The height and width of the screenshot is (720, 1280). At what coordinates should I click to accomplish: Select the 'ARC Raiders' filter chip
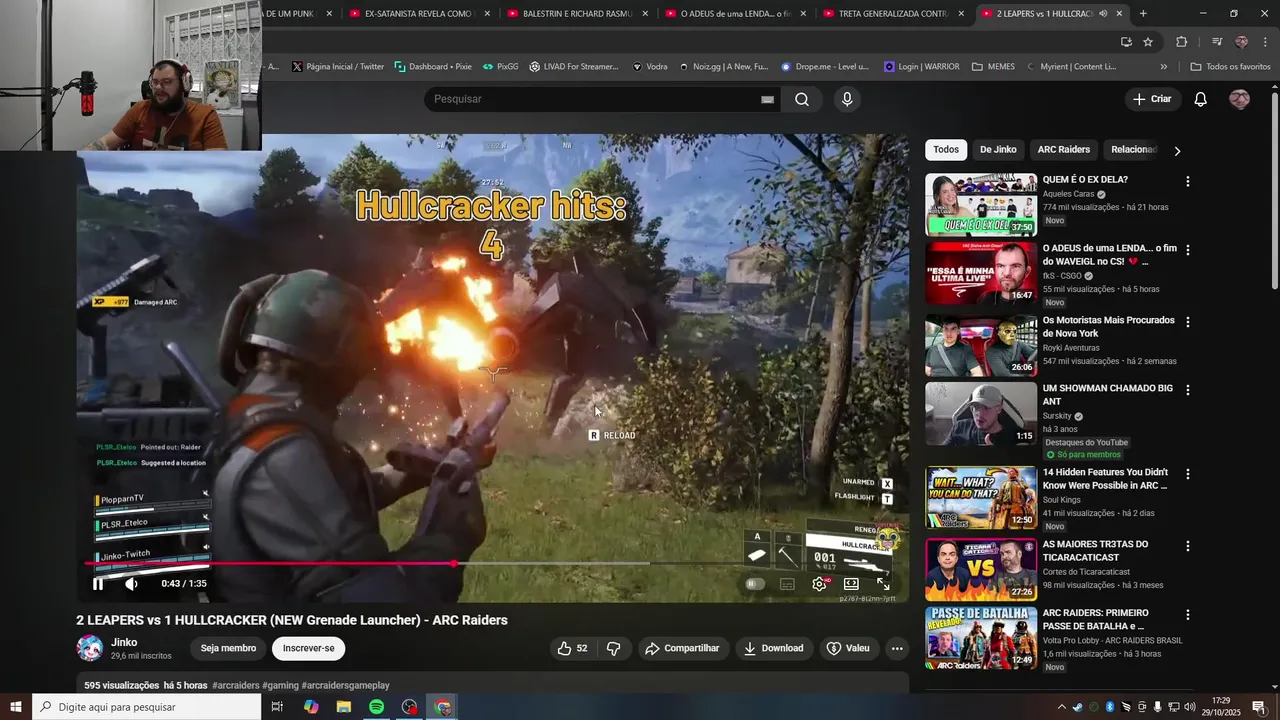click(1064, 150)
